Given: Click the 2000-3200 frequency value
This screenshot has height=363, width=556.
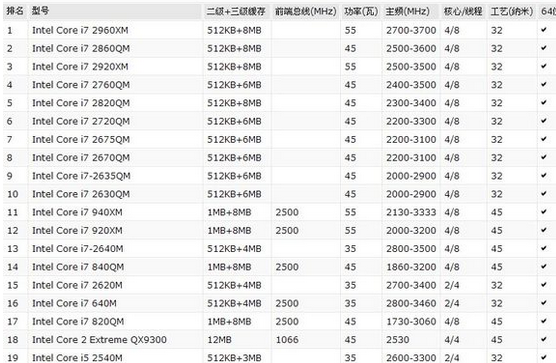Looking at the screenshot, I should click(x=411, y=231).
